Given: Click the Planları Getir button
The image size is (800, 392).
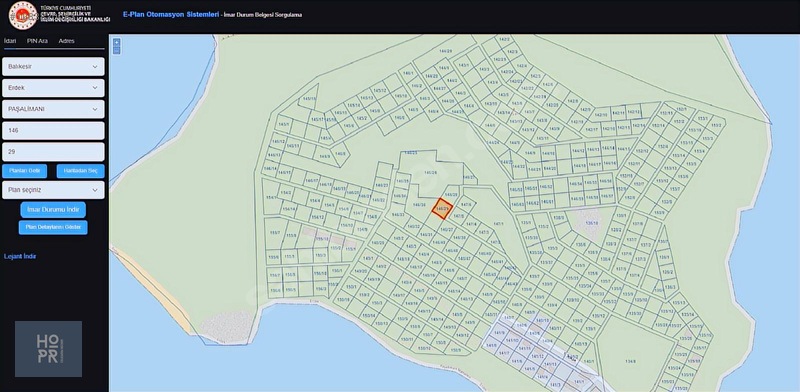Looking at the screenshot, I should coord(24,170).
